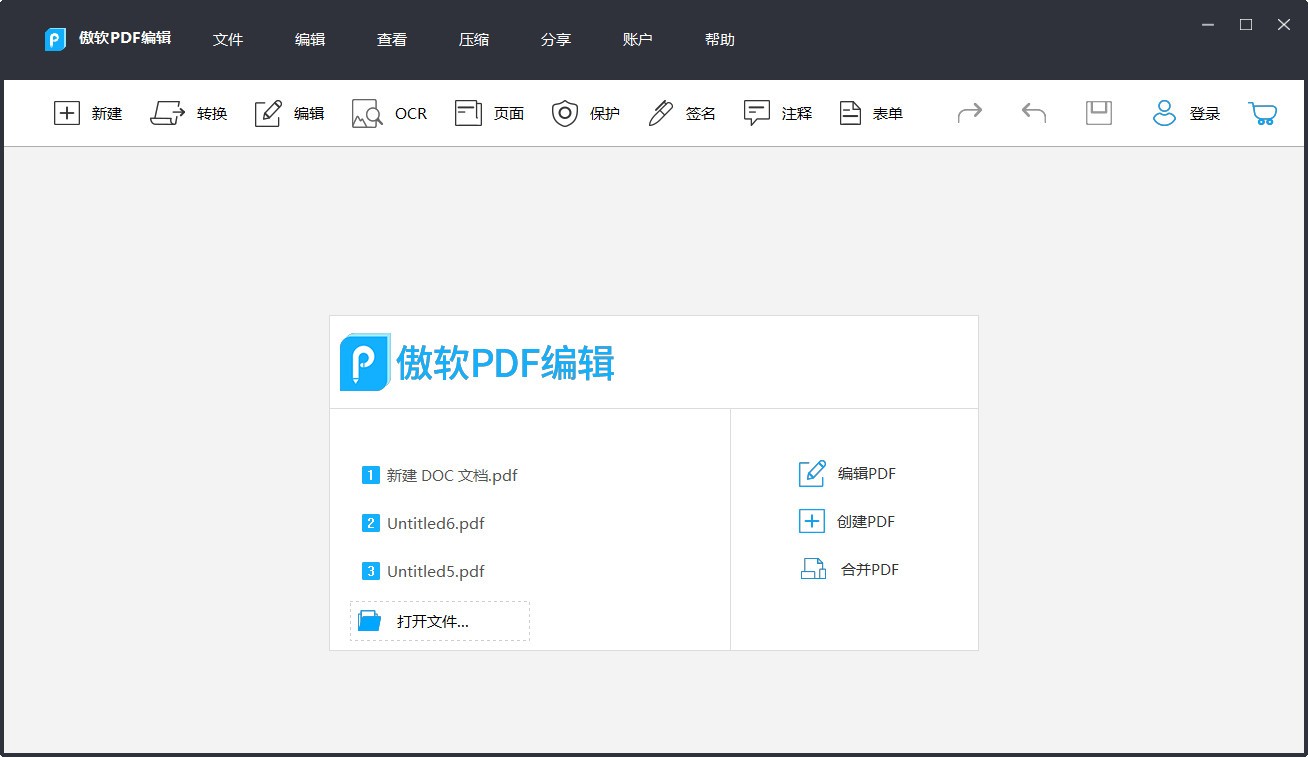This screenshot has width=1308, height=757.
Task: Click the OCR toolbar label
Action: (x=411, y=114)
